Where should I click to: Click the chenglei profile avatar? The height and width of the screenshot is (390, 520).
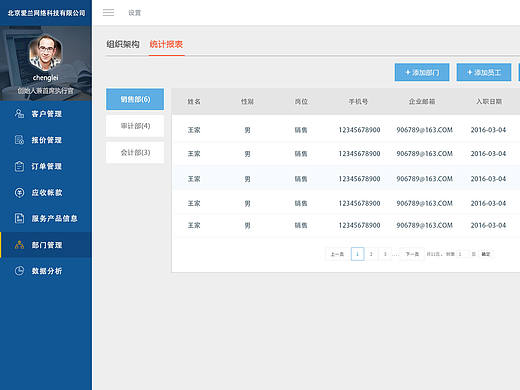[x=46, y=53]
